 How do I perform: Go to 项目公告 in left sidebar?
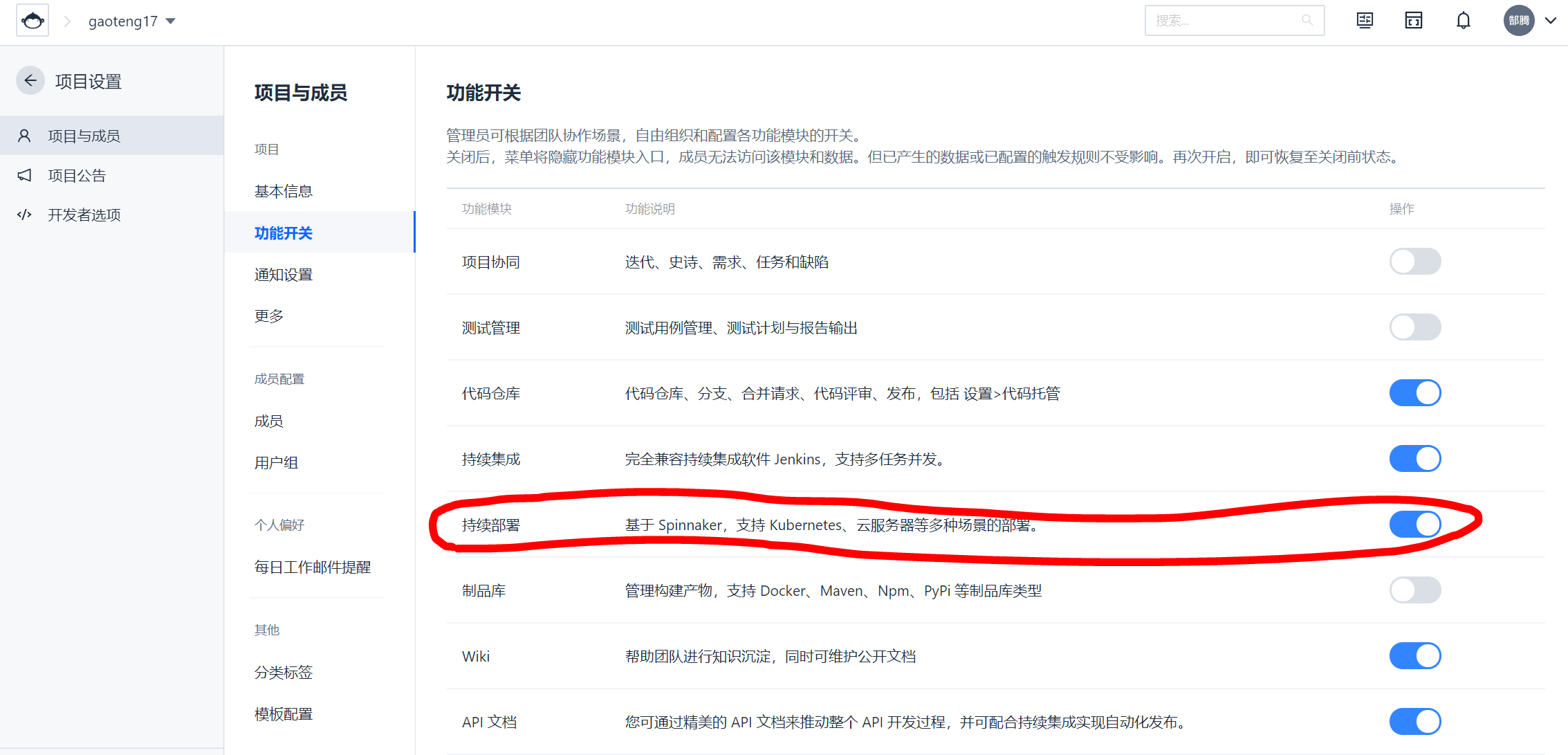[x=77, y=176]
